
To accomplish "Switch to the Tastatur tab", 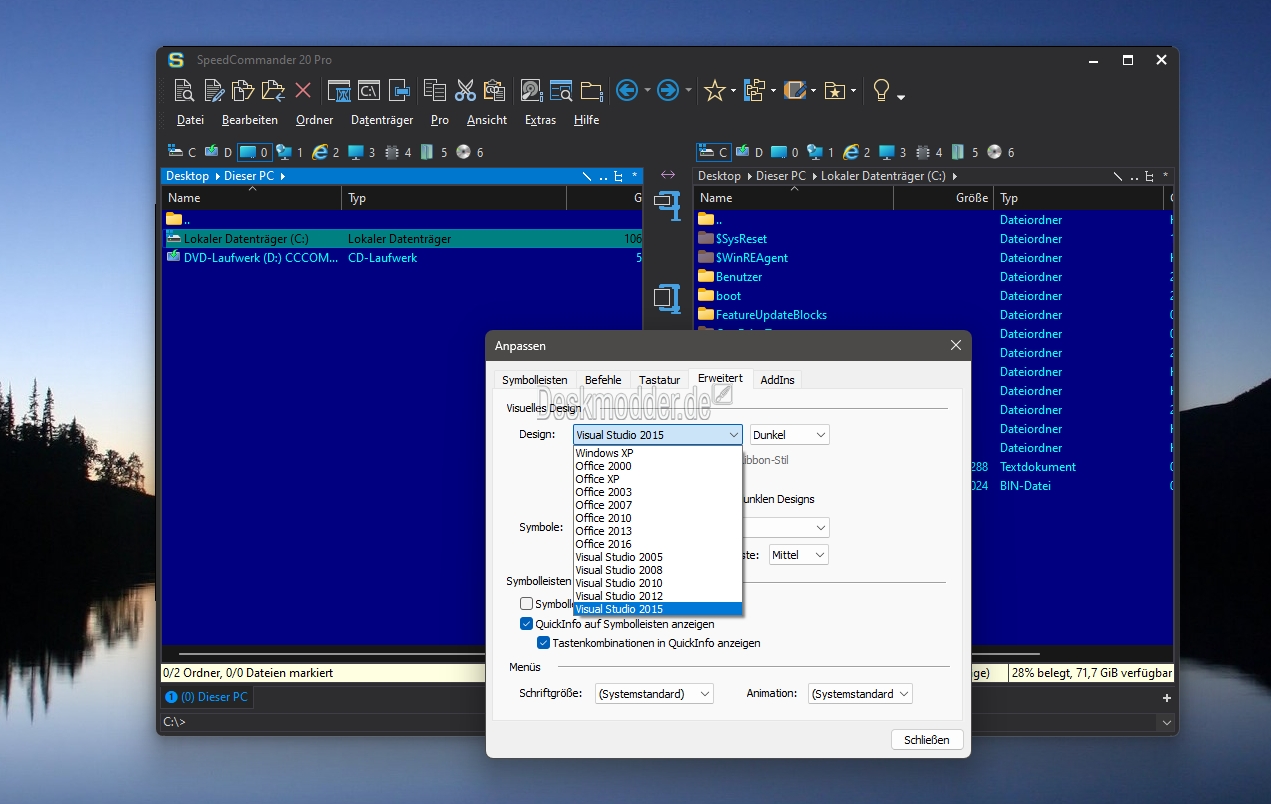I will (x=659, y=380).
